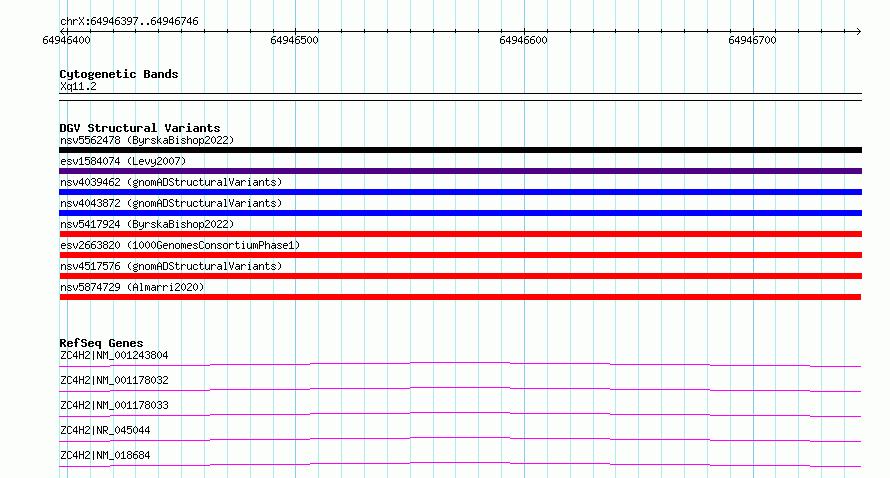Image resolution: width=890 pixels, height=478 pixels.
Task: Click the blue bar for nsv4043872
Action: 460,213
